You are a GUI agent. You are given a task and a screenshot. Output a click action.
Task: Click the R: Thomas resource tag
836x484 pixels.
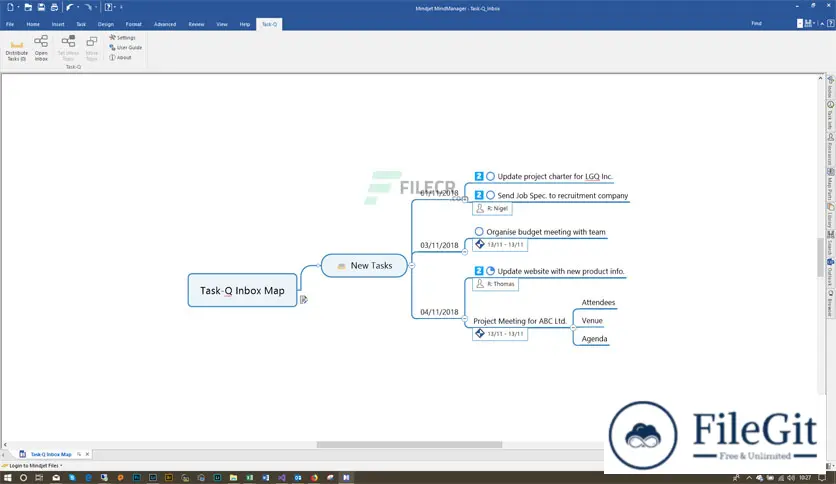pos(495,284)
